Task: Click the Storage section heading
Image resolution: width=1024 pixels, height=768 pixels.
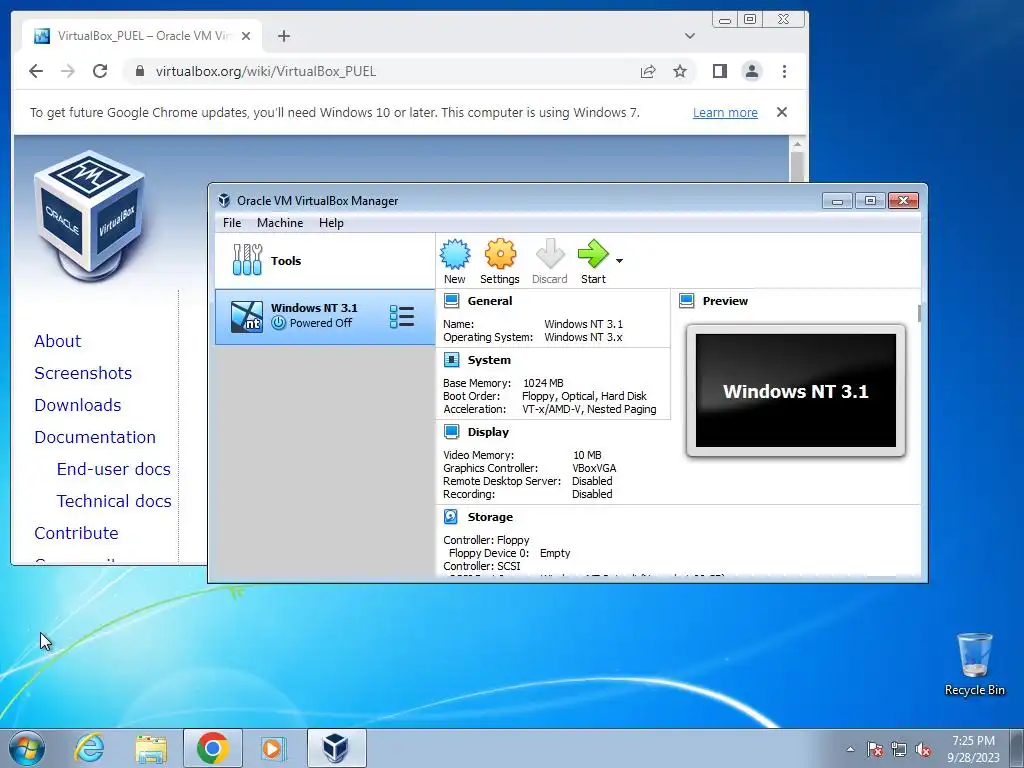Action: click(x=490, y=517)
